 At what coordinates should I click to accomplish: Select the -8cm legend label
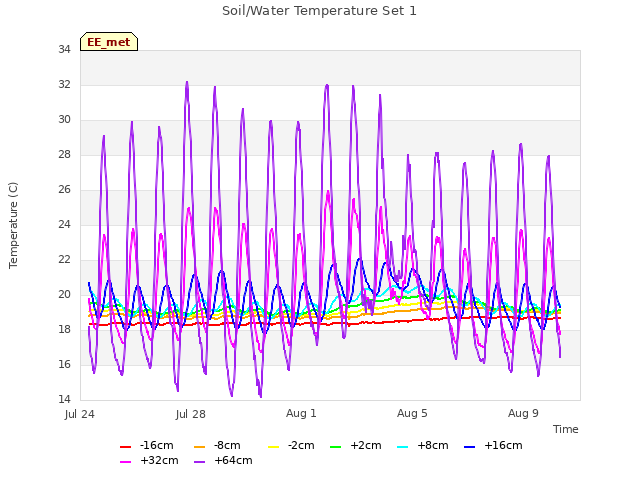point(227,445)
